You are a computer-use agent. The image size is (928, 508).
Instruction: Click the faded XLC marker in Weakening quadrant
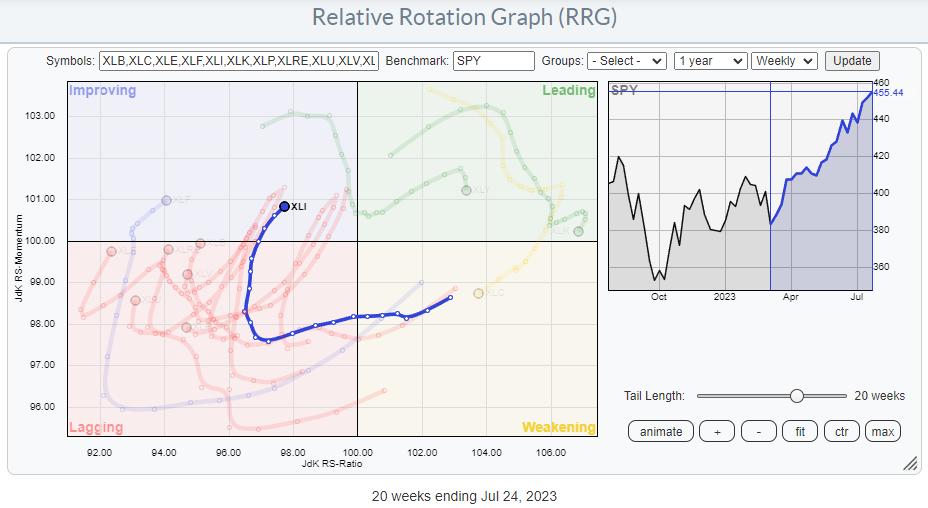(x=479, y=293)
